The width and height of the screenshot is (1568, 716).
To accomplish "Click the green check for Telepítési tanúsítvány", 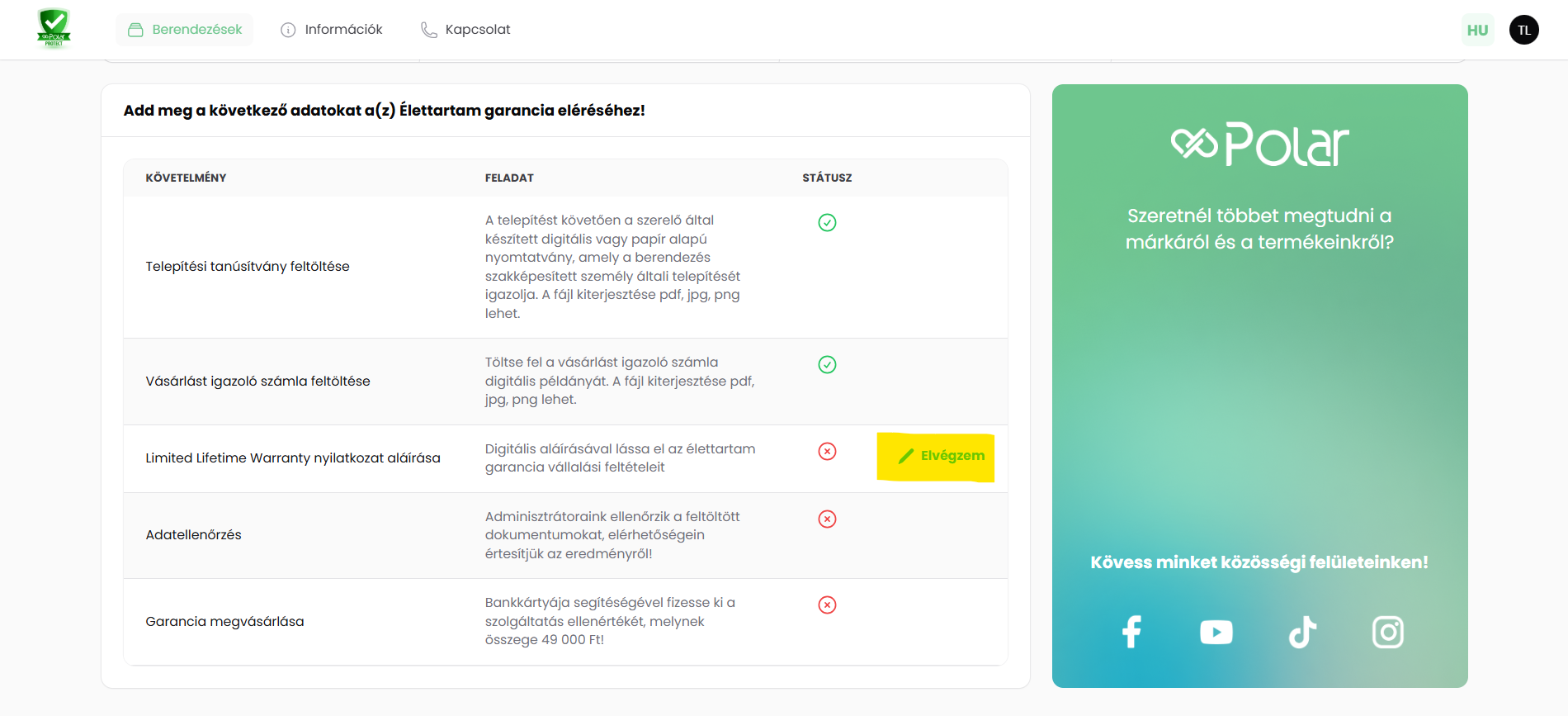I will pos(827,222).
